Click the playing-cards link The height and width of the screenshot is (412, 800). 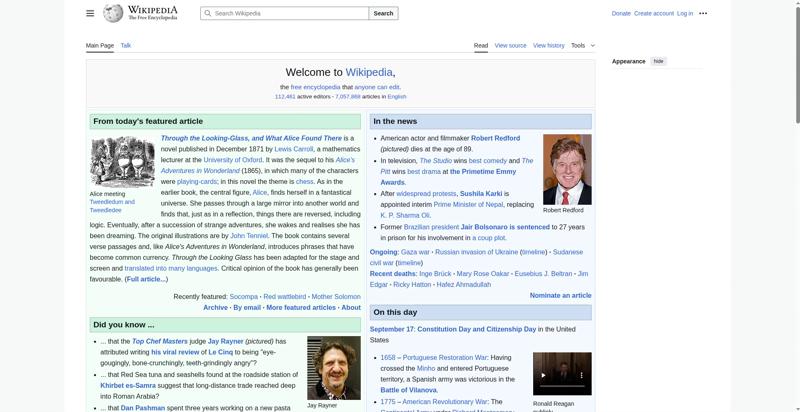coord(197,182)
